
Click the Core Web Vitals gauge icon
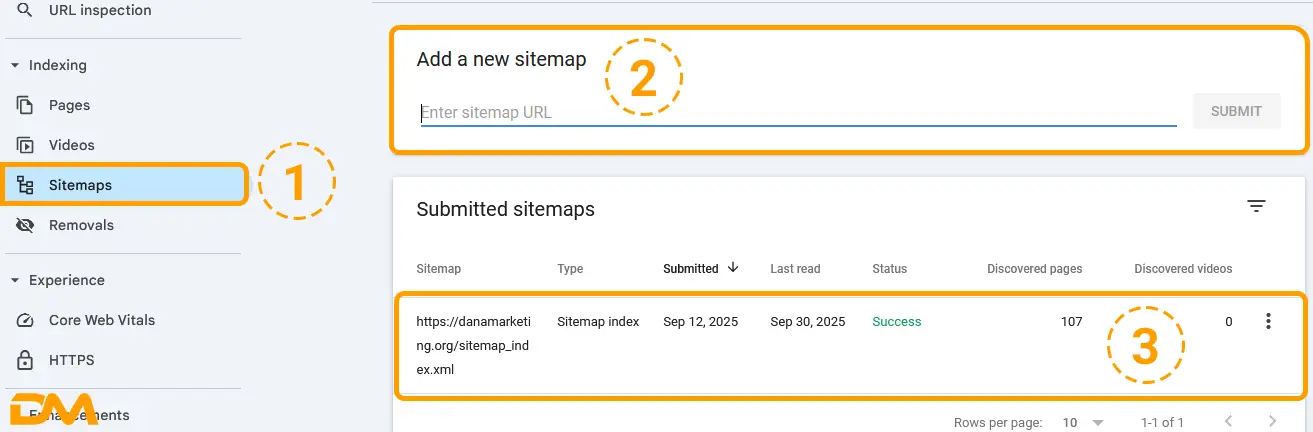coord(26,320)
